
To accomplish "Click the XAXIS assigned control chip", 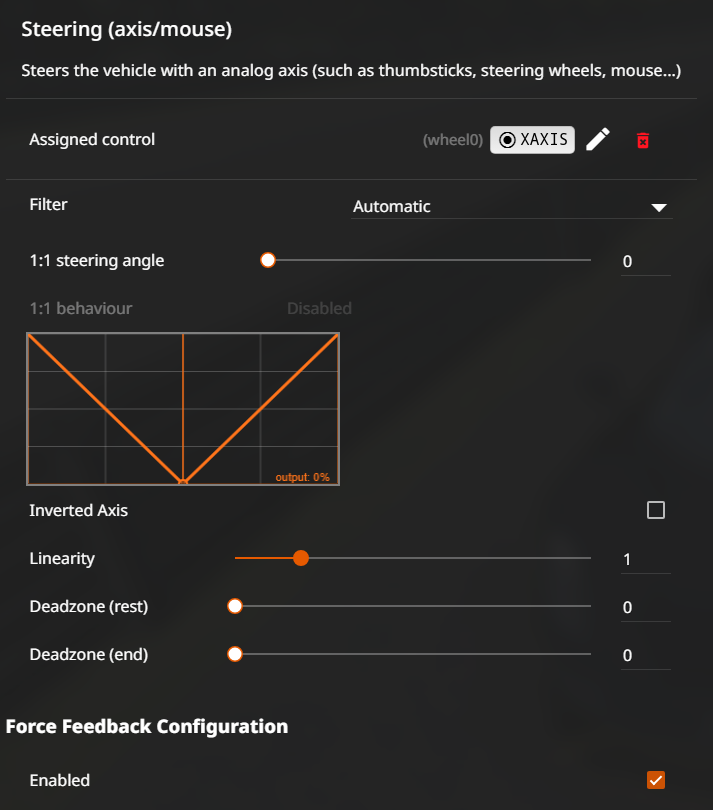I will [x=532, y=139].
